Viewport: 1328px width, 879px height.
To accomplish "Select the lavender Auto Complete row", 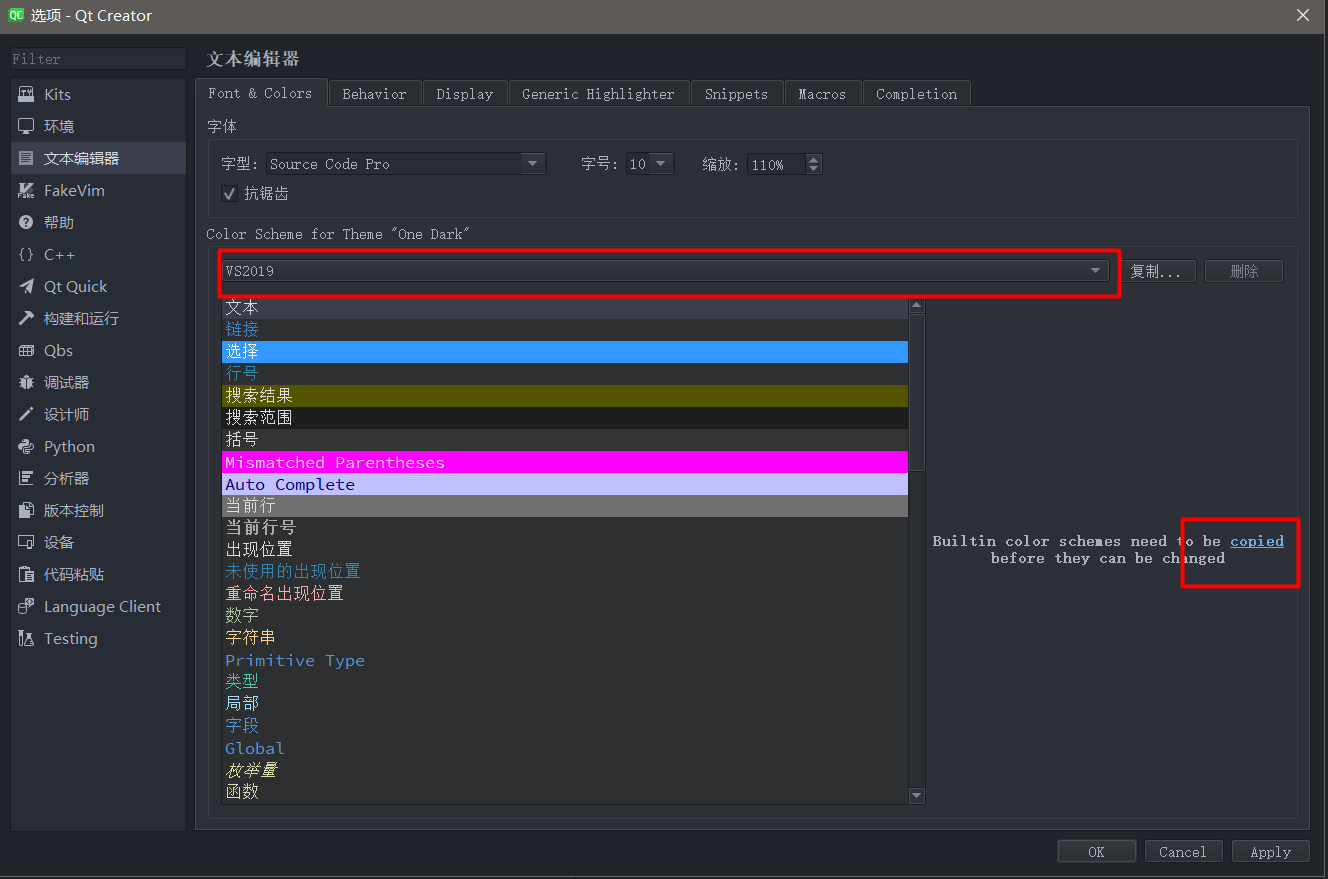I will [x=565, y=484].
